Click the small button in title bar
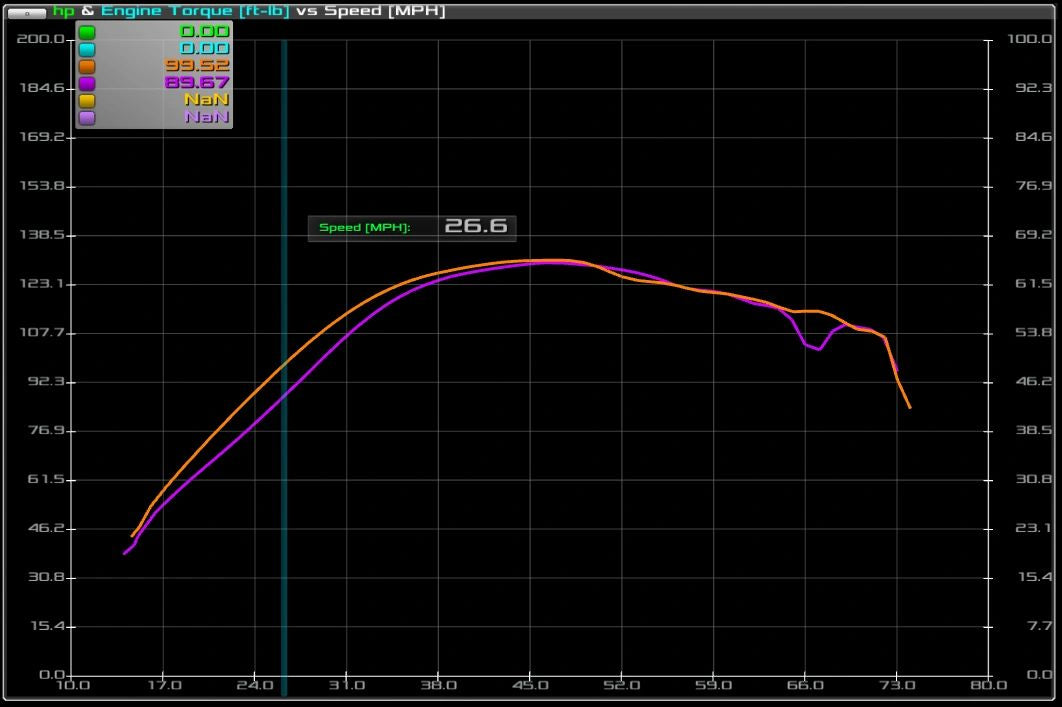 [27, 12]
